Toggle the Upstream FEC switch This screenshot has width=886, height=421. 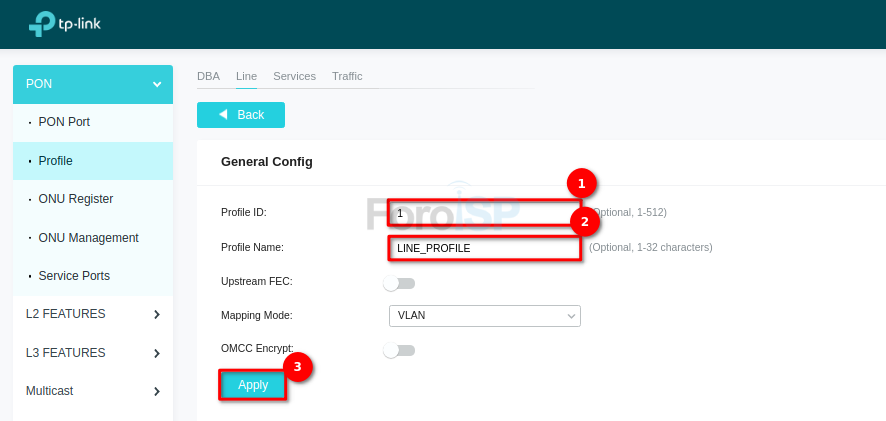point(398,283)
